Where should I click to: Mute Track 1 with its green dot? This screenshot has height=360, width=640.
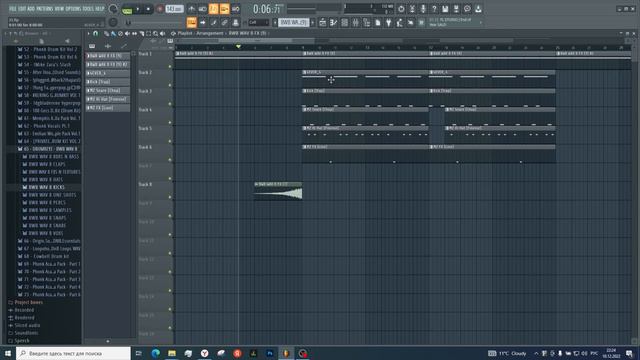point(170,67)
